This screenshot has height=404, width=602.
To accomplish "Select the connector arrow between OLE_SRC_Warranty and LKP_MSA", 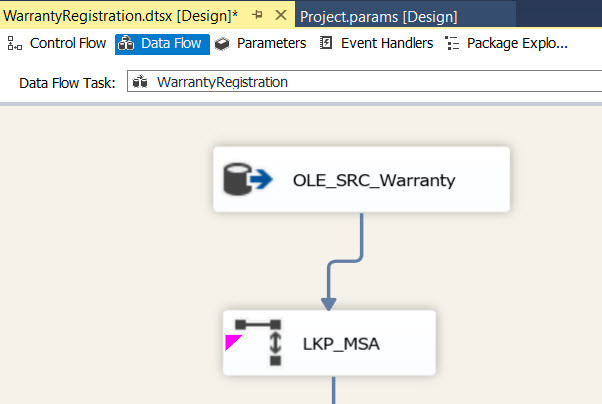I will click(358, 243).
